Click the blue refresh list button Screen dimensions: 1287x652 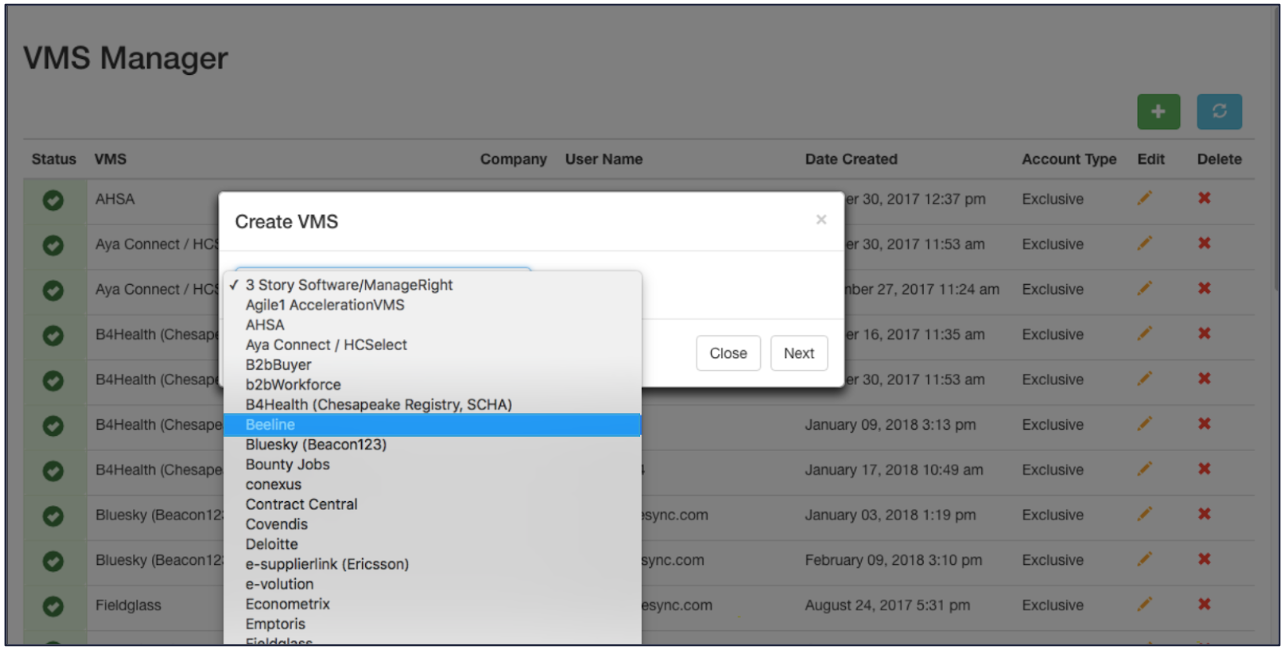coord(1219,112)
